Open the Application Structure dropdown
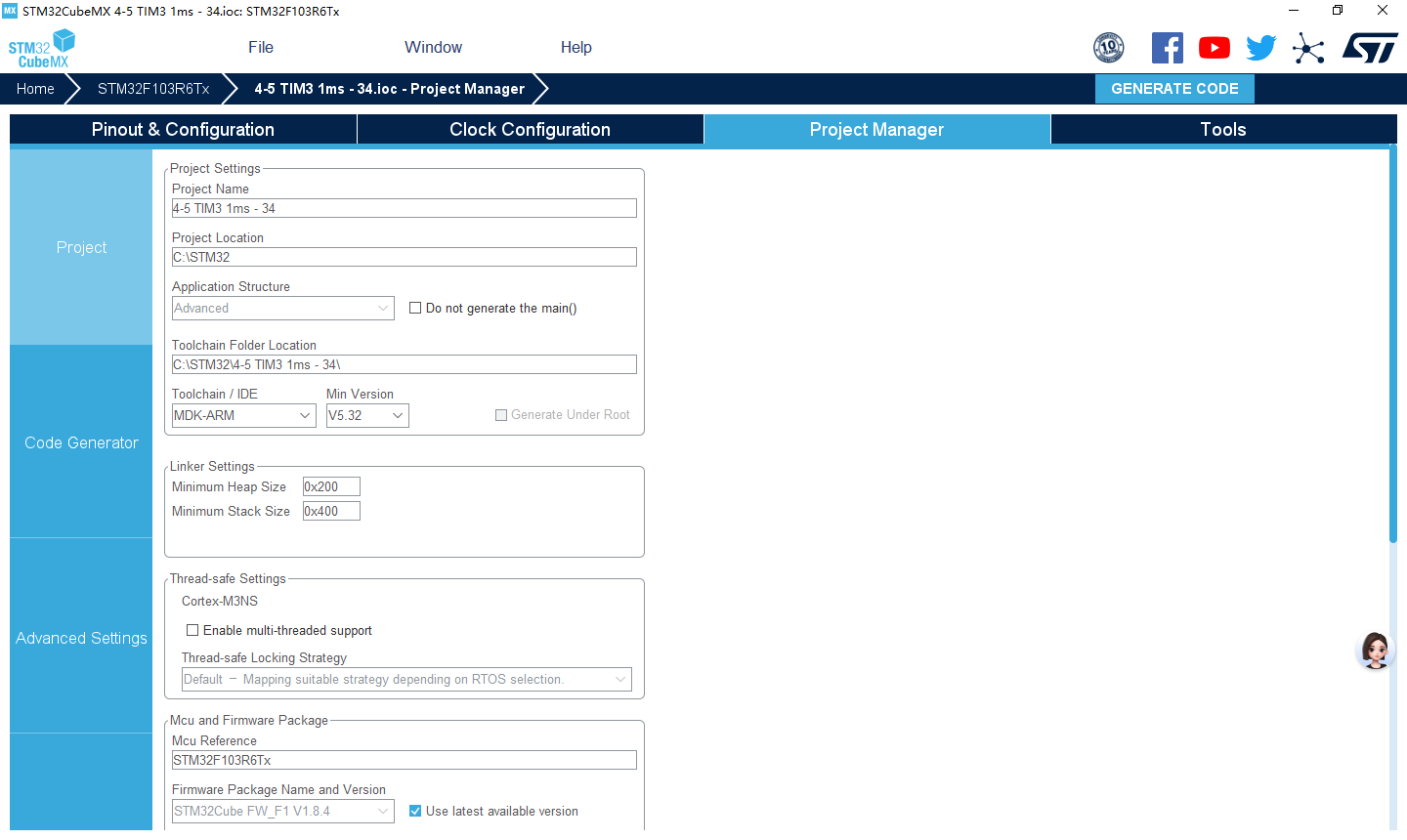 point(283,308)
